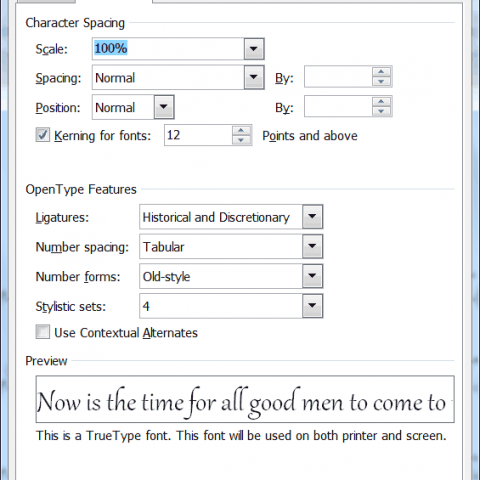Open the Scale dropdown arrow
This screenshot has width=480, height=480.
(x=254, y=49)
